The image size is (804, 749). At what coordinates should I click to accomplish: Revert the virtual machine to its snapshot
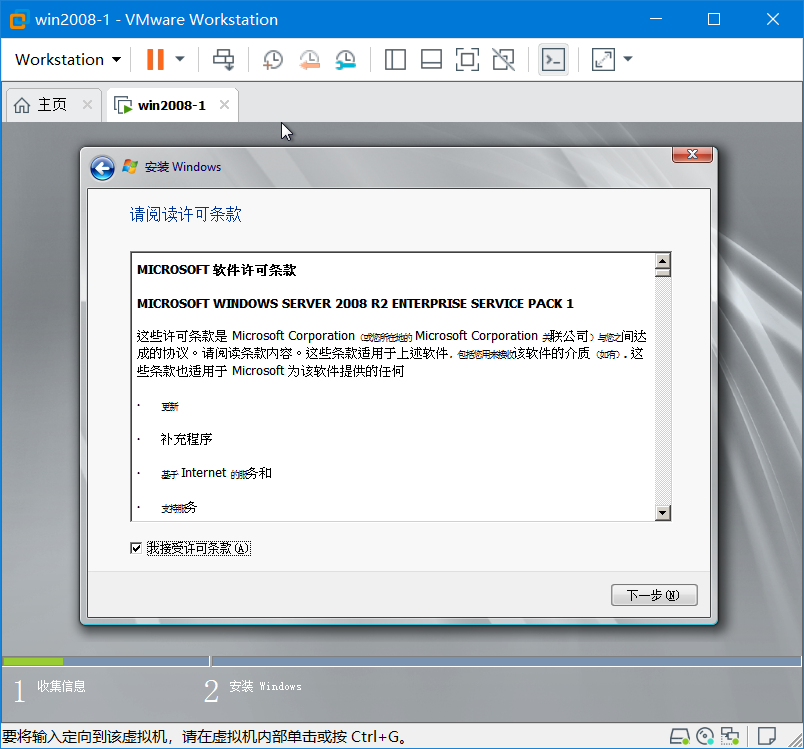point(309,59)
